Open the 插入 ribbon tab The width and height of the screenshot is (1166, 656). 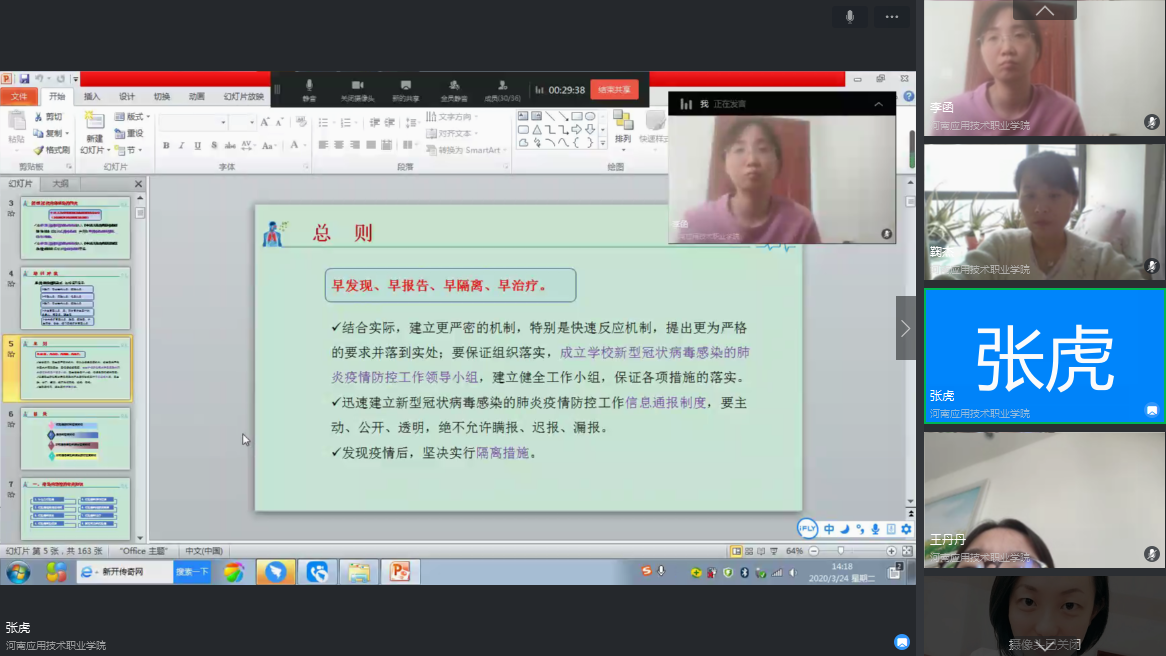(x=92, y=97)
